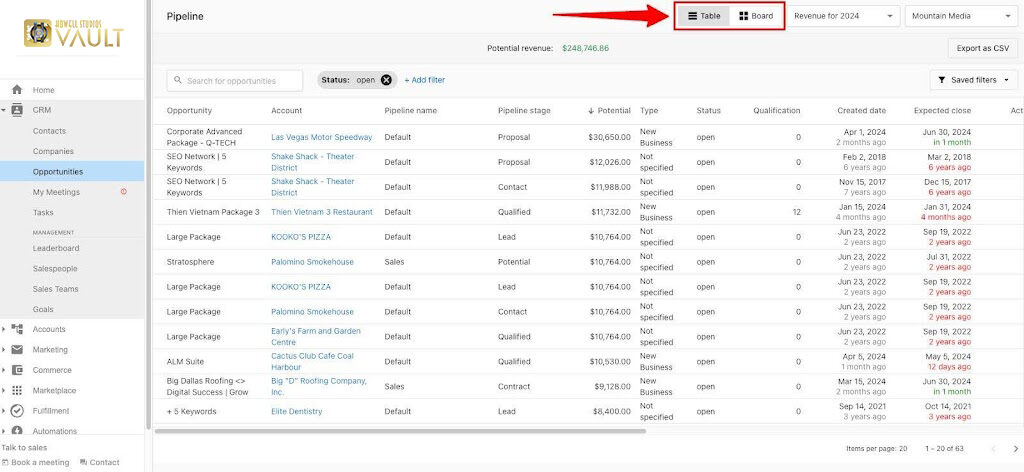Image resolution: width=1024 pixels, height=472 pixels.
Task: Click the Automations icon in sidebar
Action: point(17,430)
